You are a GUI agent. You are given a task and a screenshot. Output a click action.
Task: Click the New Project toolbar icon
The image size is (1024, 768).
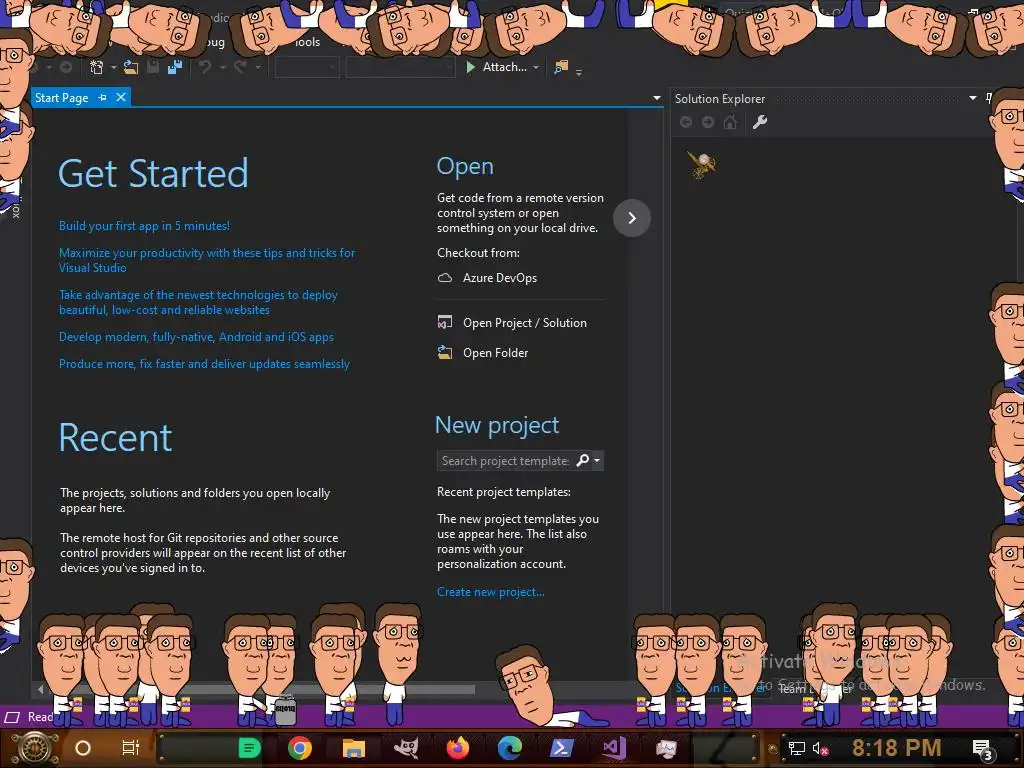pyautogui.click(x=97, y=67)
